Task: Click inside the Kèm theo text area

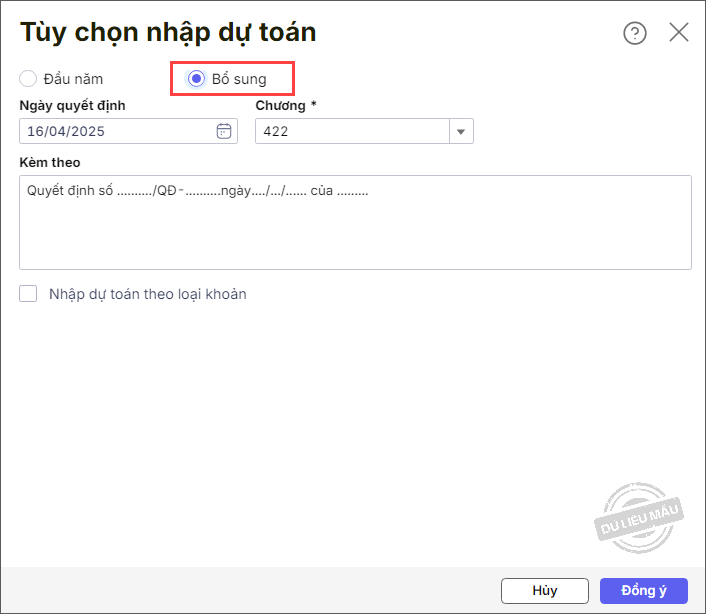Action: tap(355, 222)
